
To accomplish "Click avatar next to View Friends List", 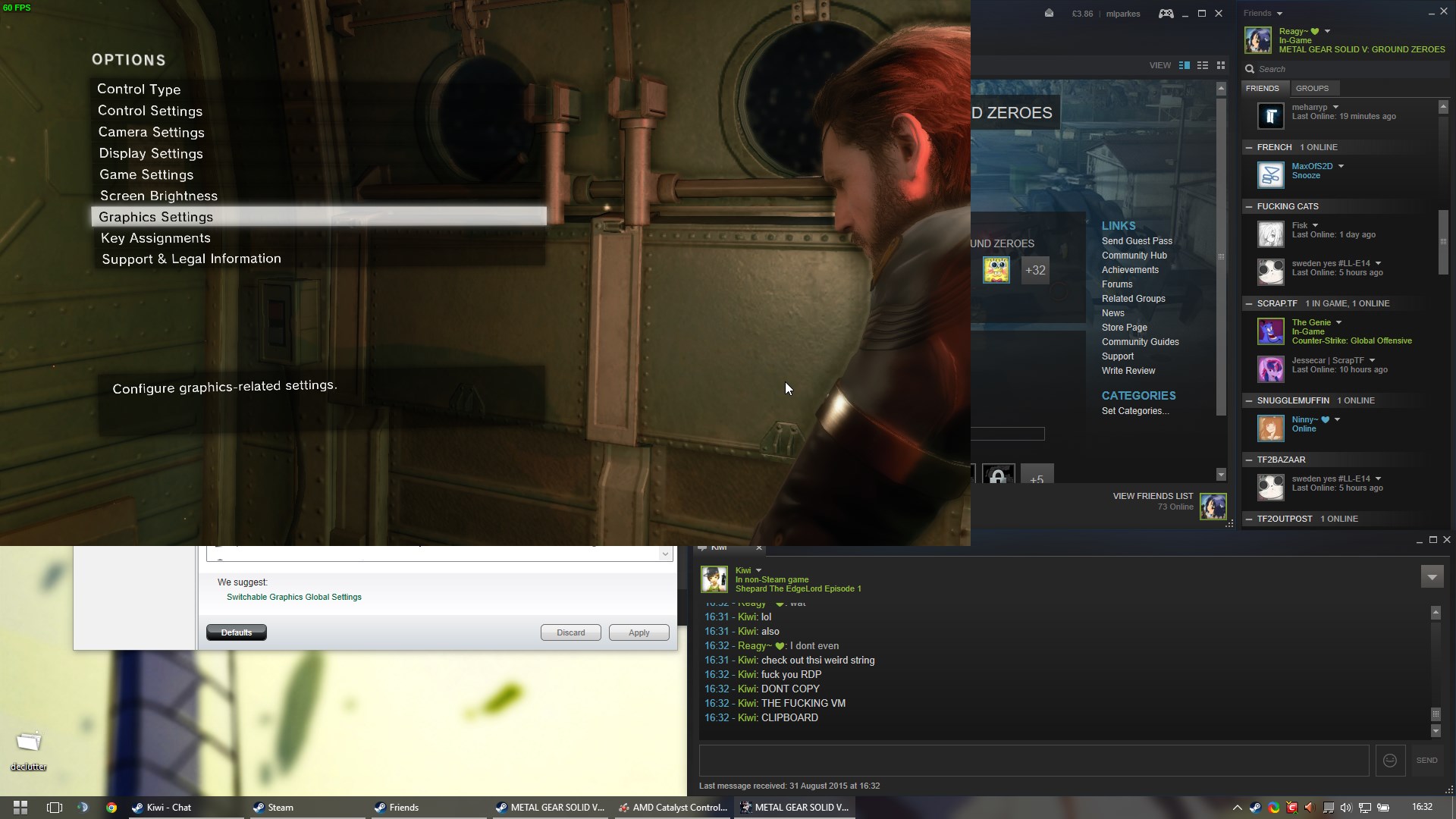I will pyautogui.click(x=1213, y=507).
